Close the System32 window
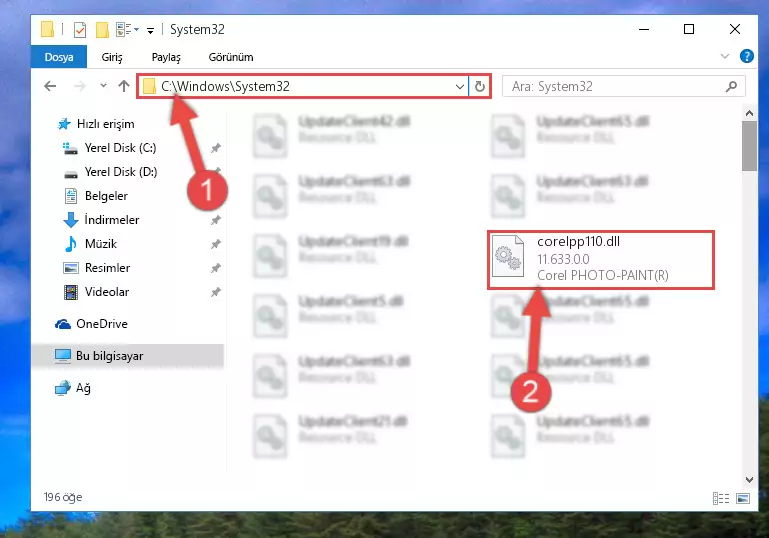The height and width of the screenshot is (538, 769). pyautogui.click(x=735, y=29)
